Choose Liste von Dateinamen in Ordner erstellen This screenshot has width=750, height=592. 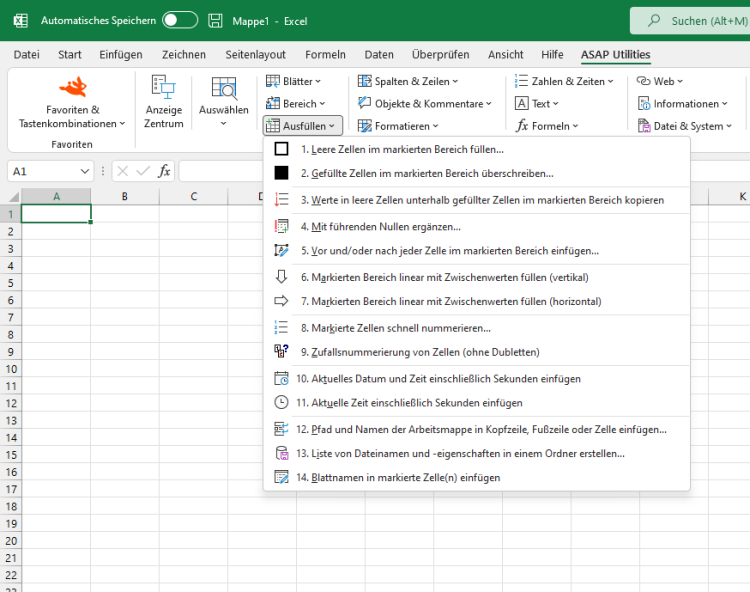pos(476,453)
